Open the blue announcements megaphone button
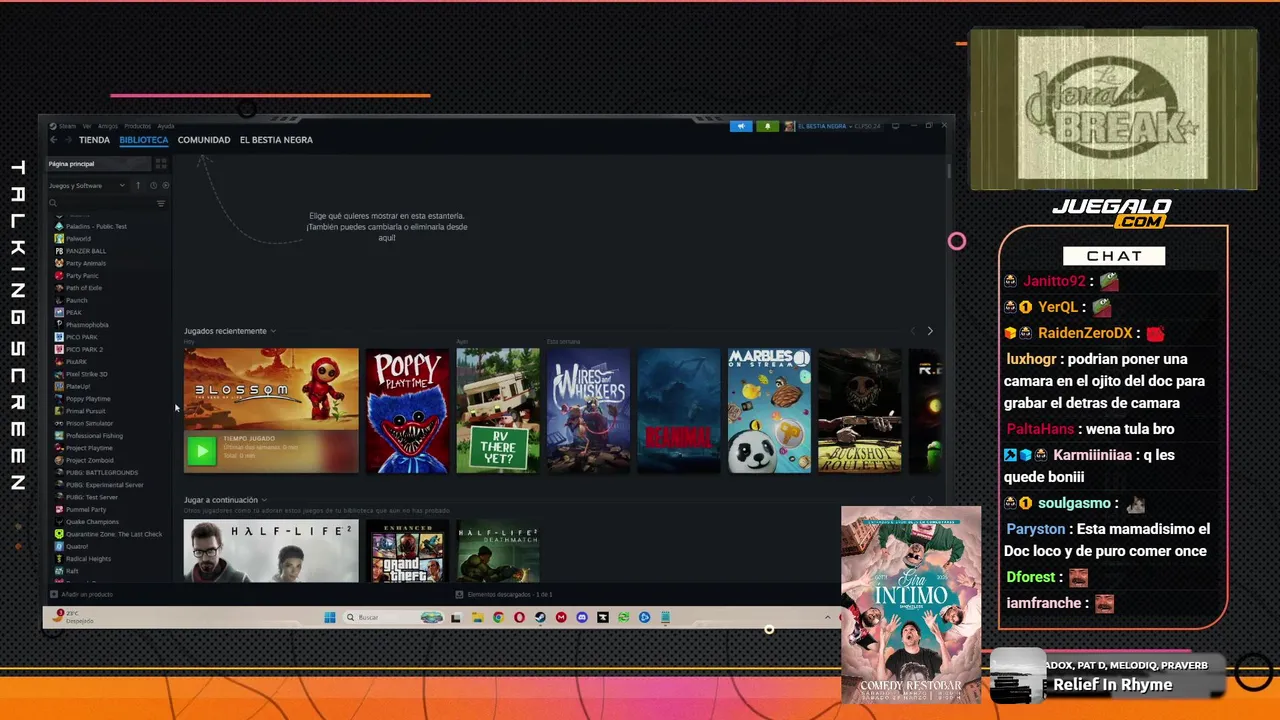 point(741,126)
